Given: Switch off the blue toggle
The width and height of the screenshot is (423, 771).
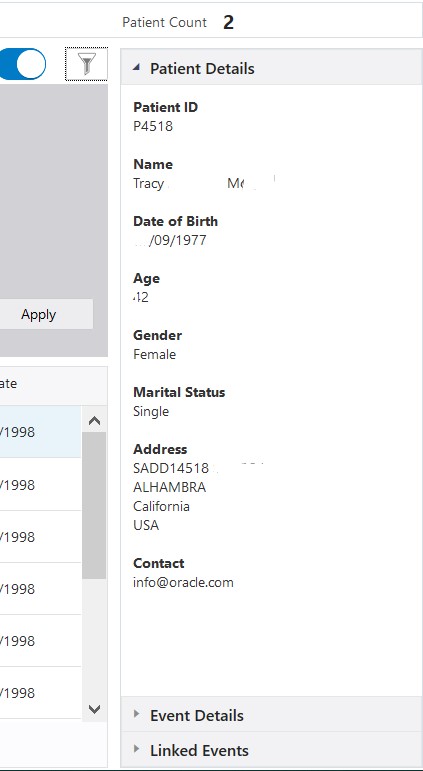Looking at the screenshot, I should pos(23,64).
